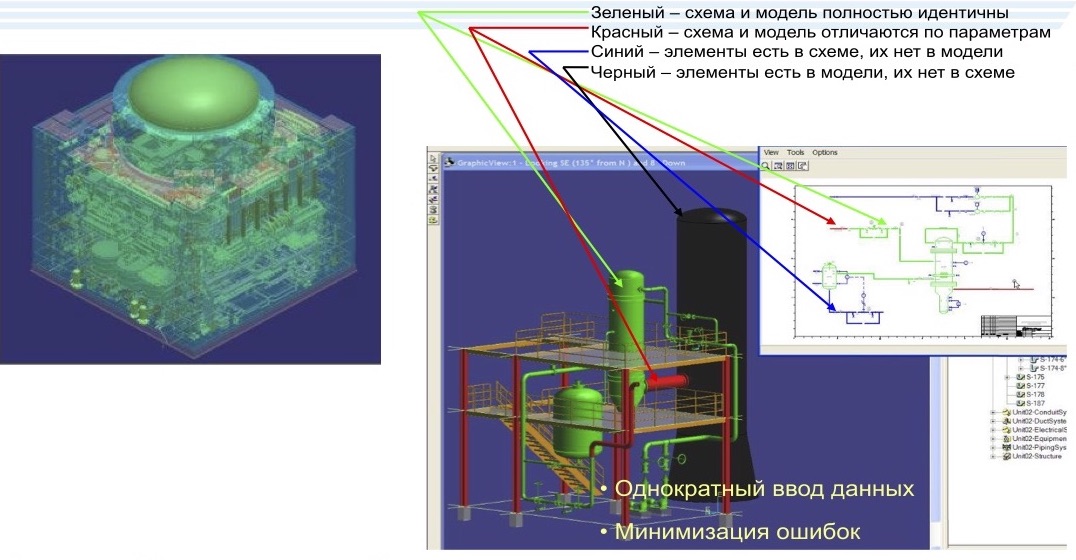Open the Tools menu in schematic viewer
Image resolution: width=1076 pixels, height=560 pixels.
(x=795, y=152)
